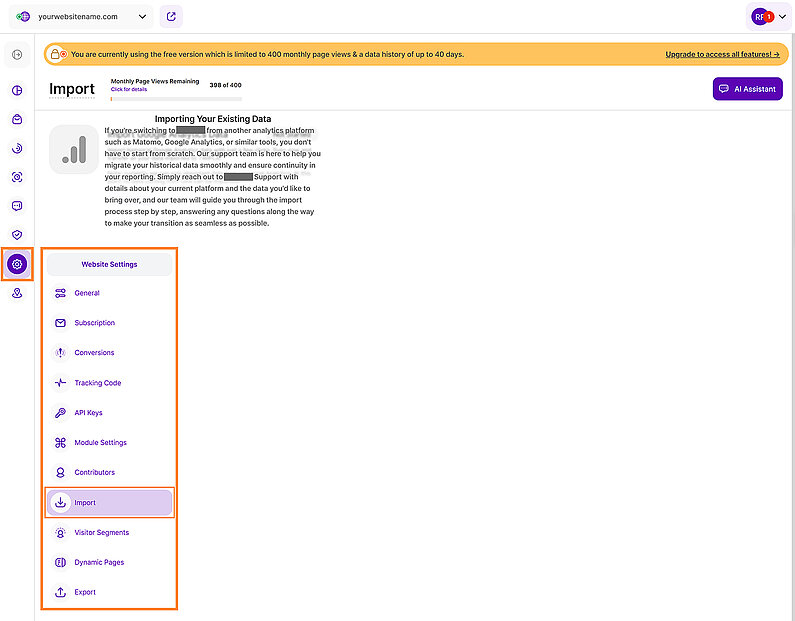Screen dimensions: 795x621
Task: Select the Import menu item
Action: point(110,502)
